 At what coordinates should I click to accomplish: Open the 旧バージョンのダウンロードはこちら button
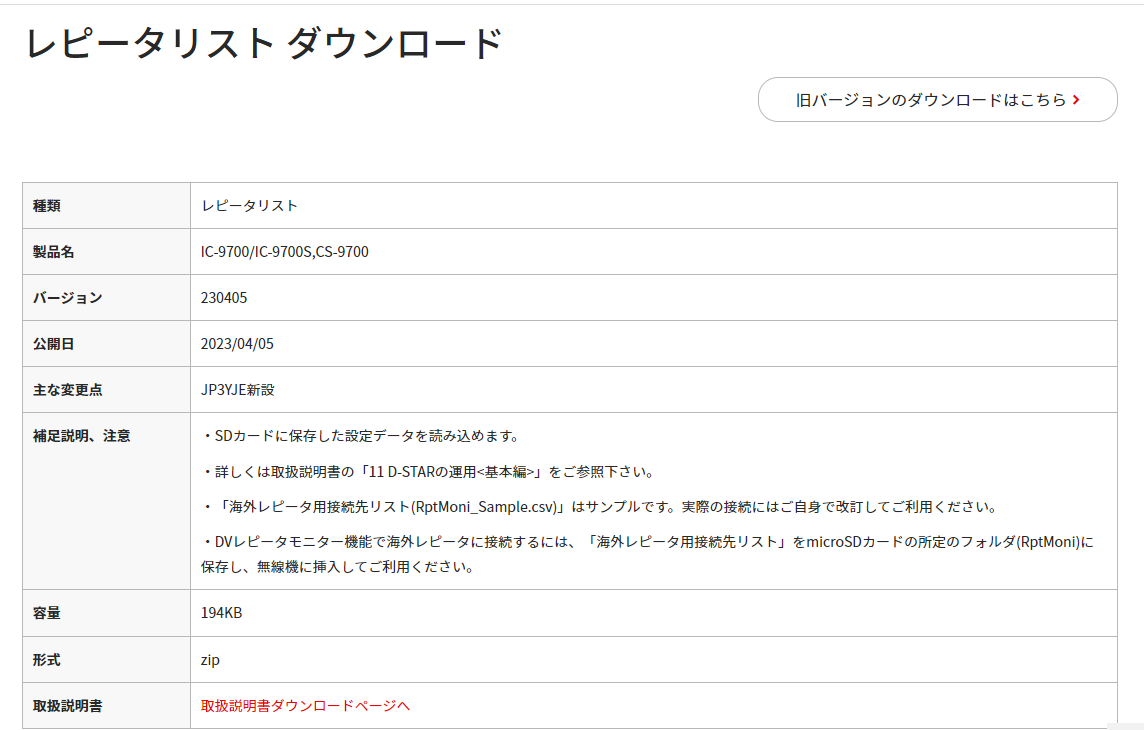tap(938, 100)
